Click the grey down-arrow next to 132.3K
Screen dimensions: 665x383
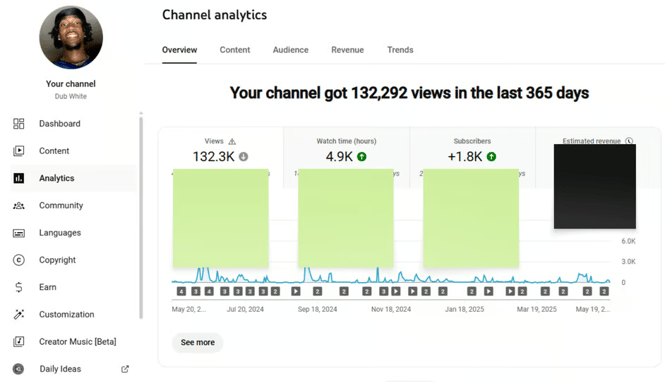click(x=243, y=157)
